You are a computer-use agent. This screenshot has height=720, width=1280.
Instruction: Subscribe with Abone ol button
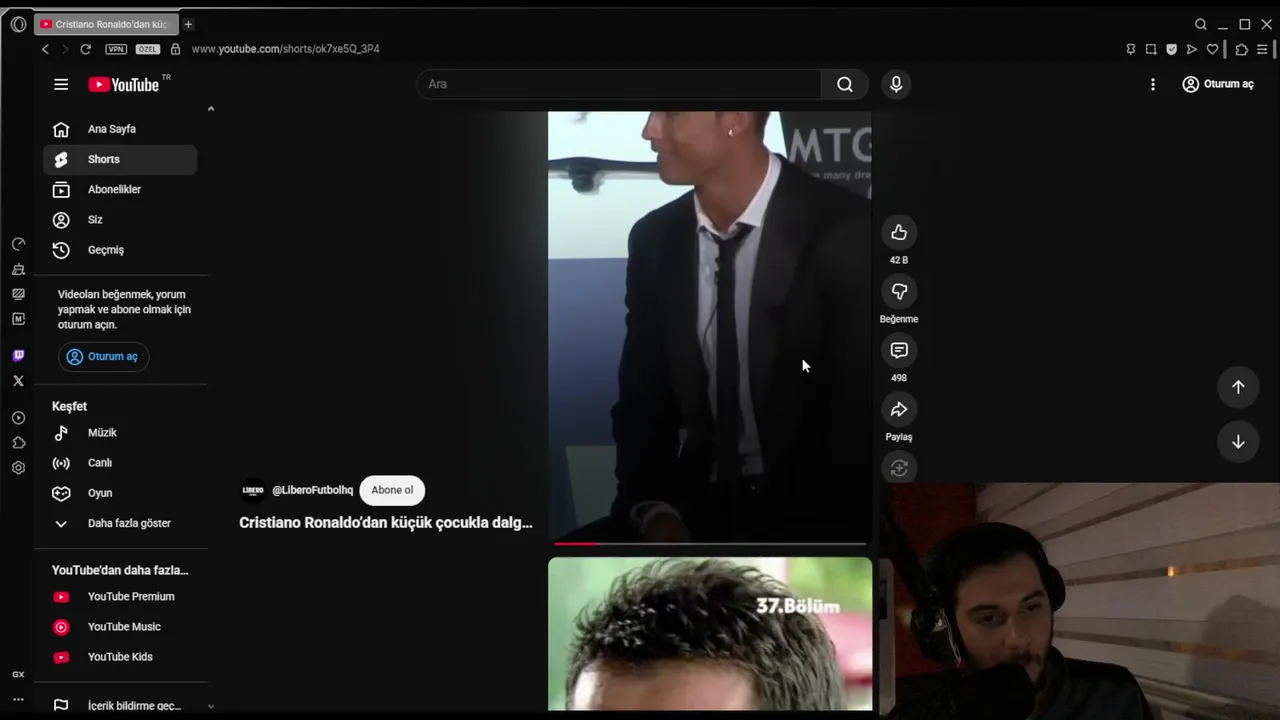(x=392, y=490)
